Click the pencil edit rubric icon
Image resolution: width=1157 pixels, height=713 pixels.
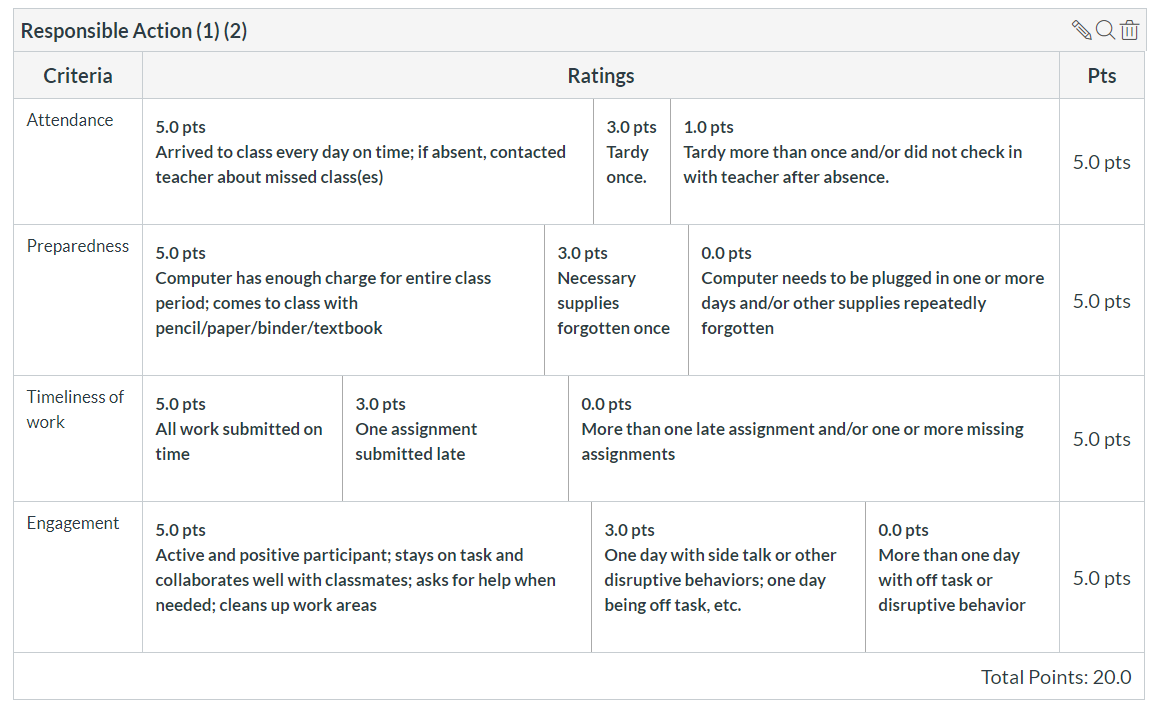pyautogui.click(x=1081, y=30)
